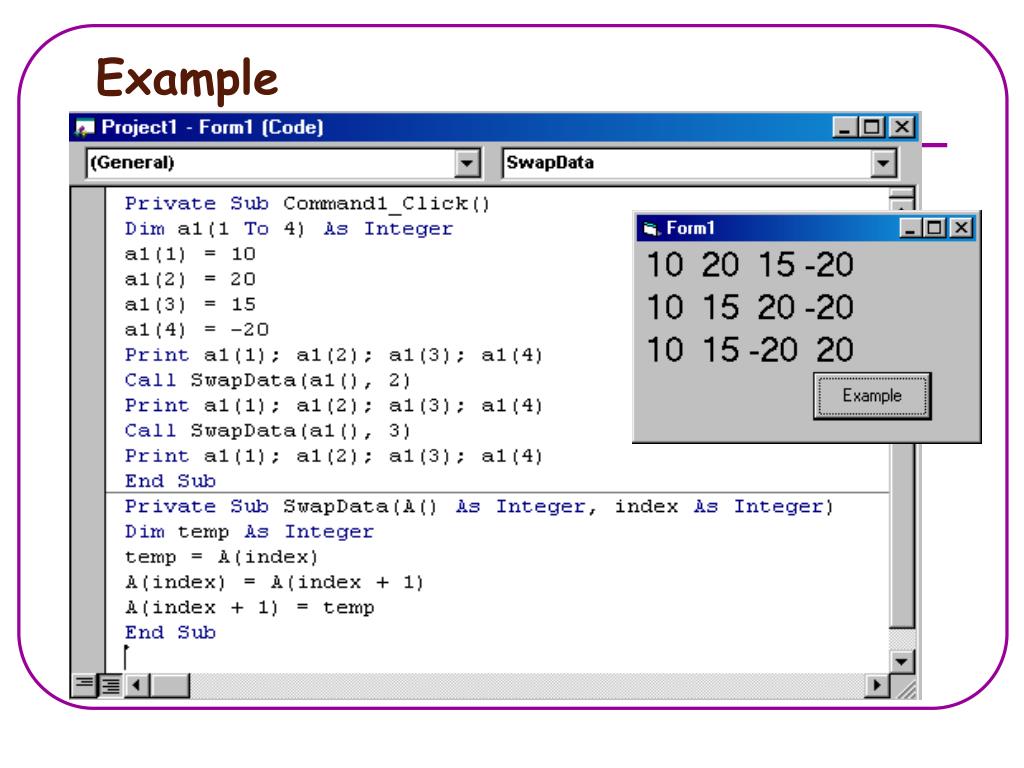Click the line 'Dim temp As Integer'

pos(249,532)
